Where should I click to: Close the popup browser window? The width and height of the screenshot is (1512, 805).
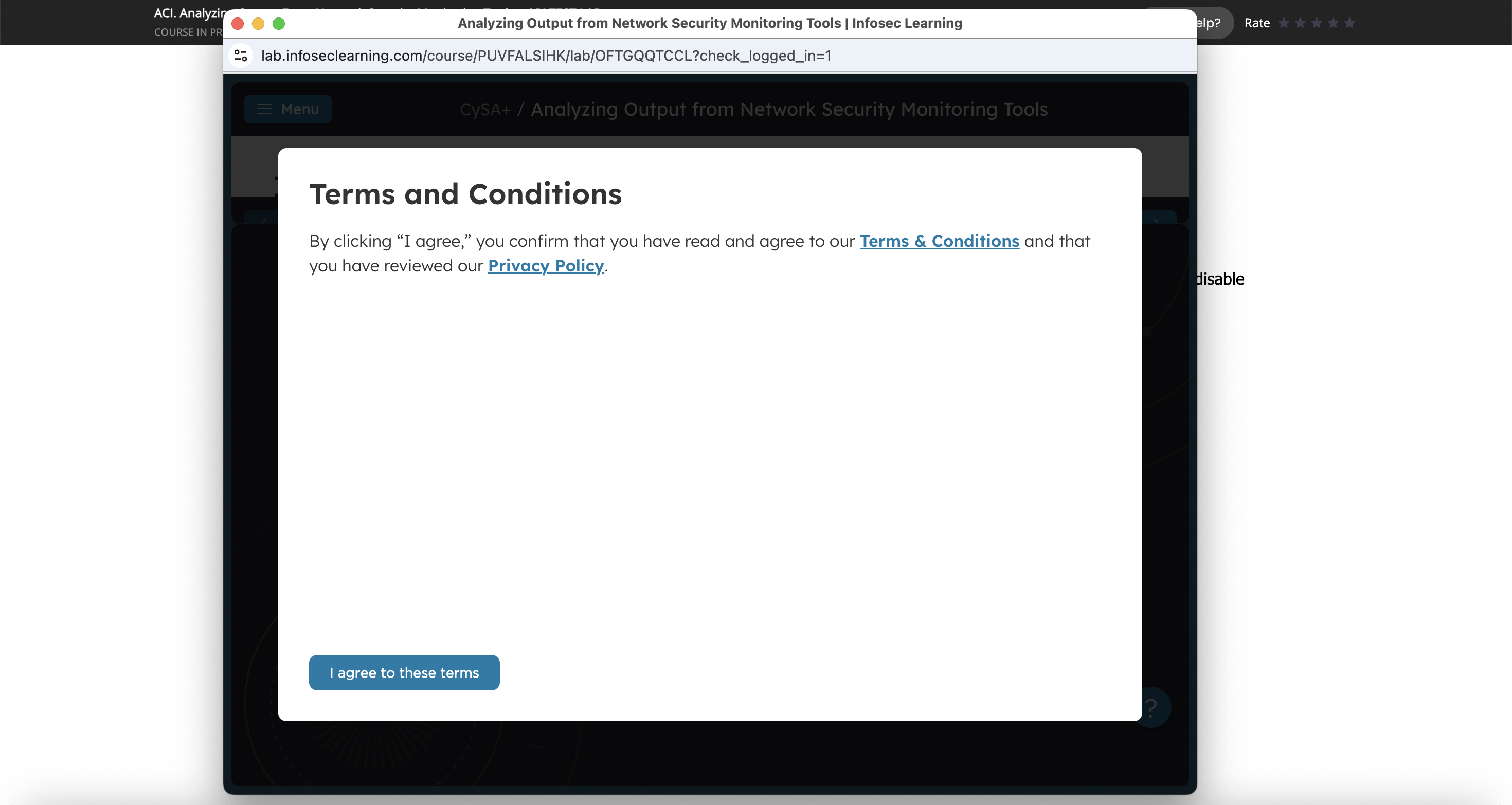tap(238, 24)
